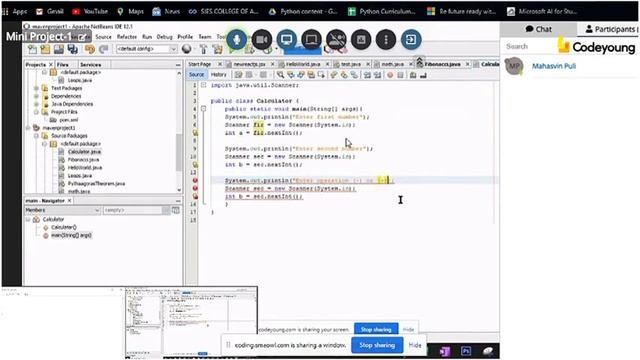Expand the Test Packages tree node
The height and width of the screenshot is (360, 640).
36,88
